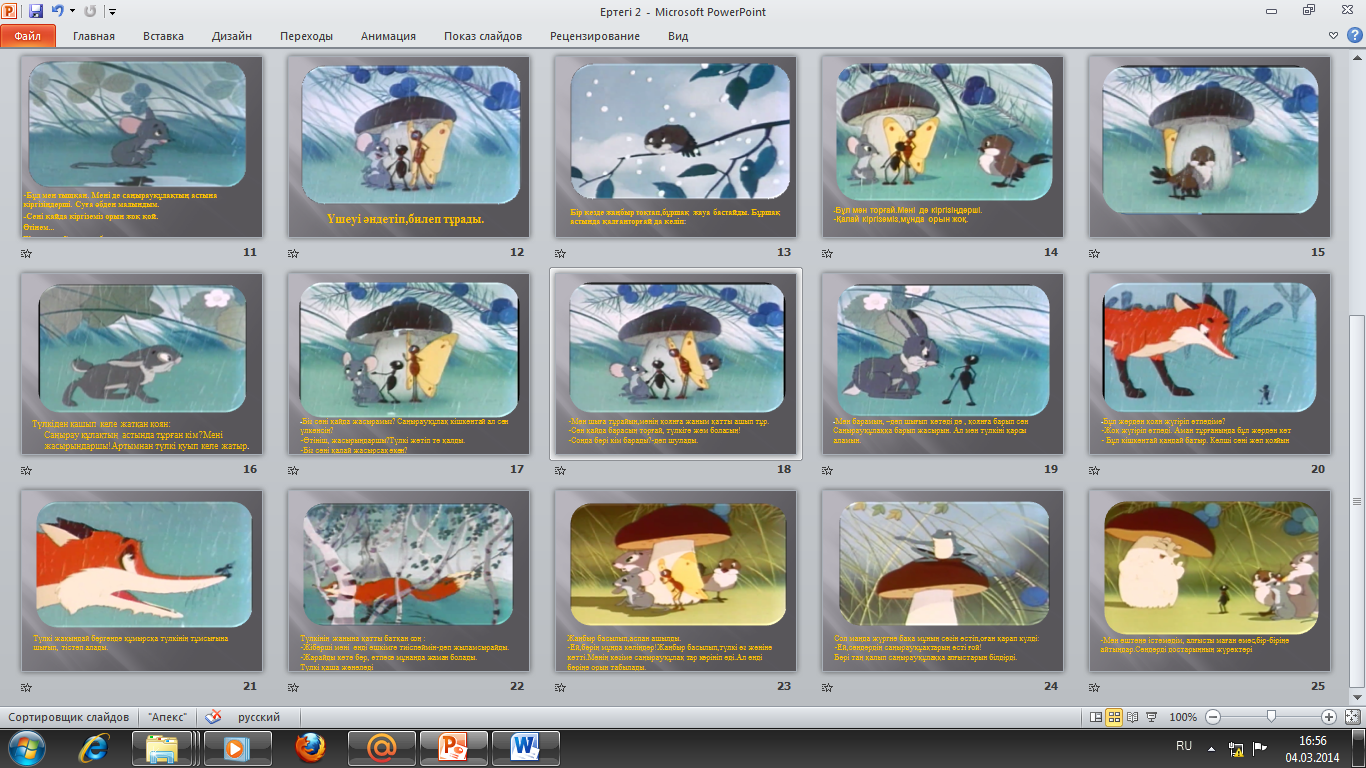Start slide show from status bar icon
This screenshot has width=1366, height=768.
point(1151,717)
